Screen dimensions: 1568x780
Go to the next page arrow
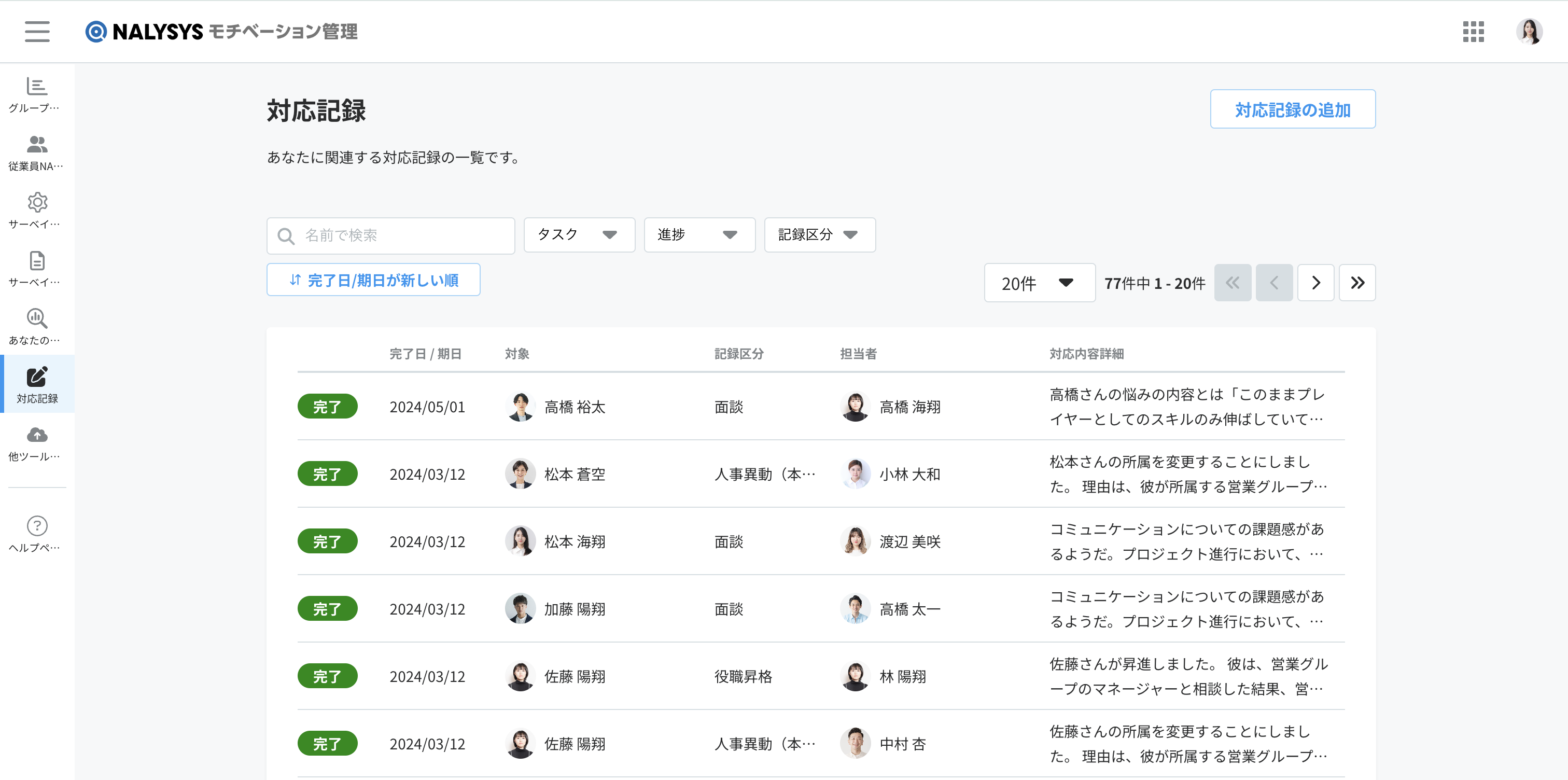coord(1315,283)
